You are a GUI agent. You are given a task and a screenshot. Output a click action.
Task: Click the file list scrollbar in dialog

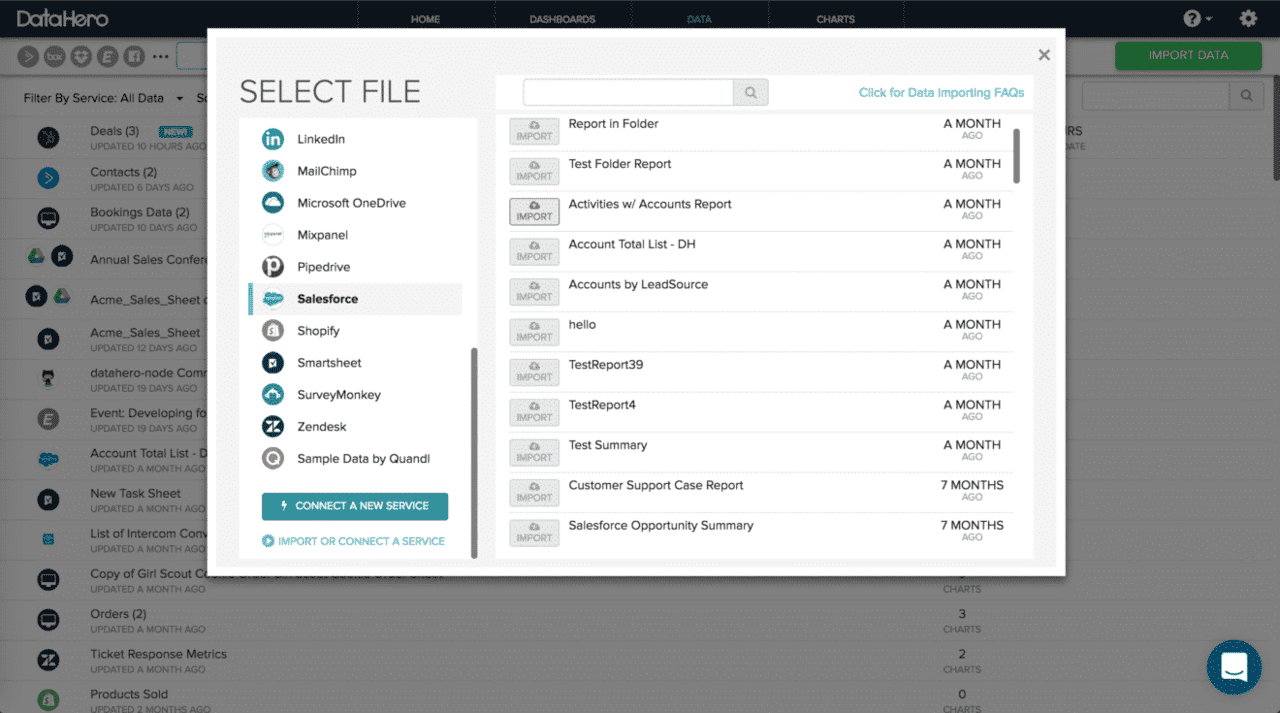pos(1017,156)
